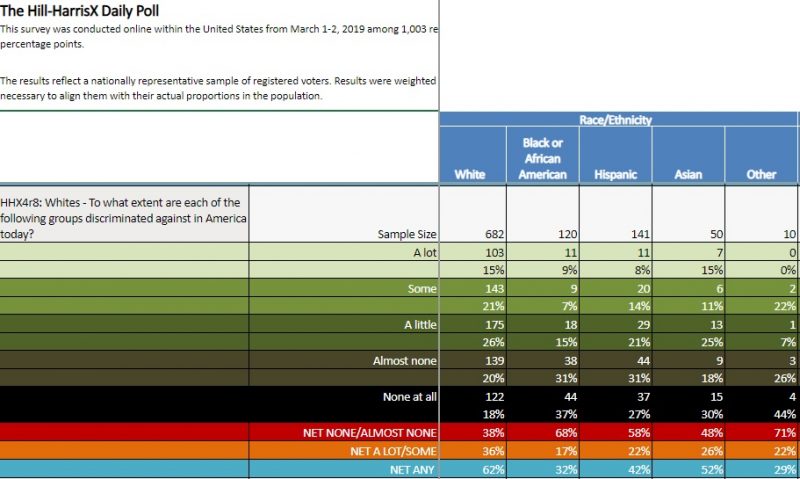Viewport: 800px width, 479px height.
Task: Select Asian Almost none percentage 18%
Action: (x=712, y=379)
